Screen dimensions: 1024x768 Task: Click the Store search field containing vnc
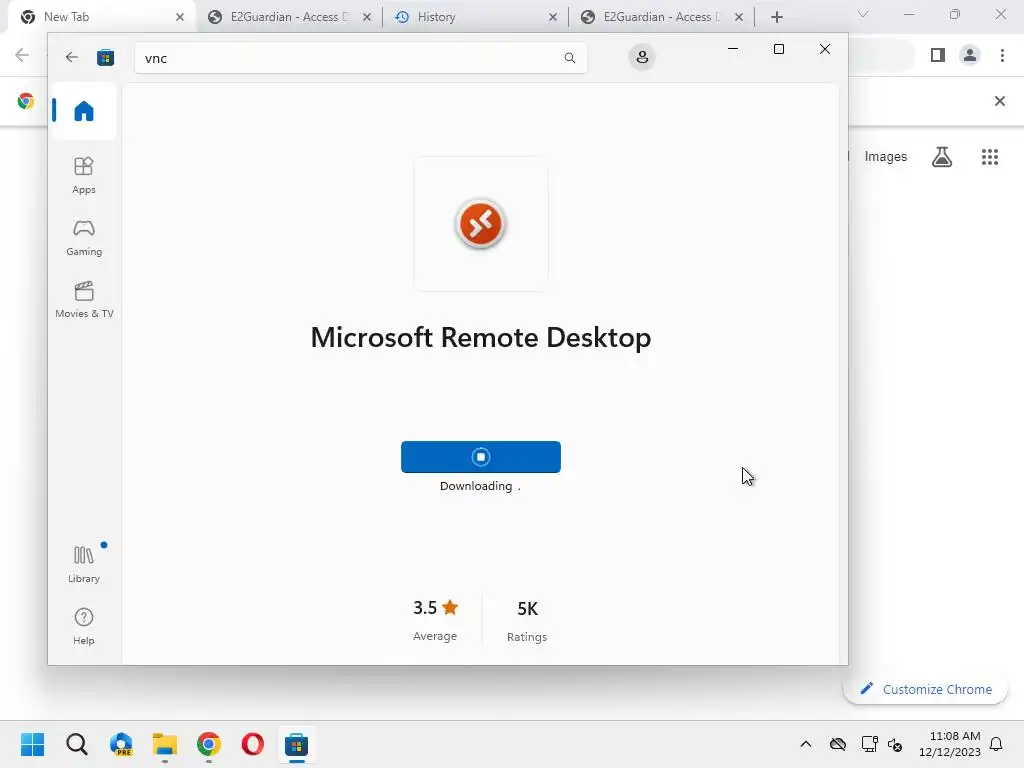(360, 58)
